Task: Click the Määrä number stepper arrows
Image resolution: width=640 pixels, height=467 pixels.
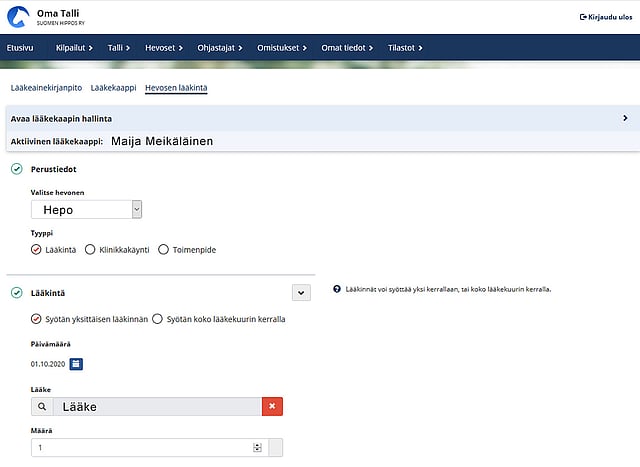Action: (257, 448)
